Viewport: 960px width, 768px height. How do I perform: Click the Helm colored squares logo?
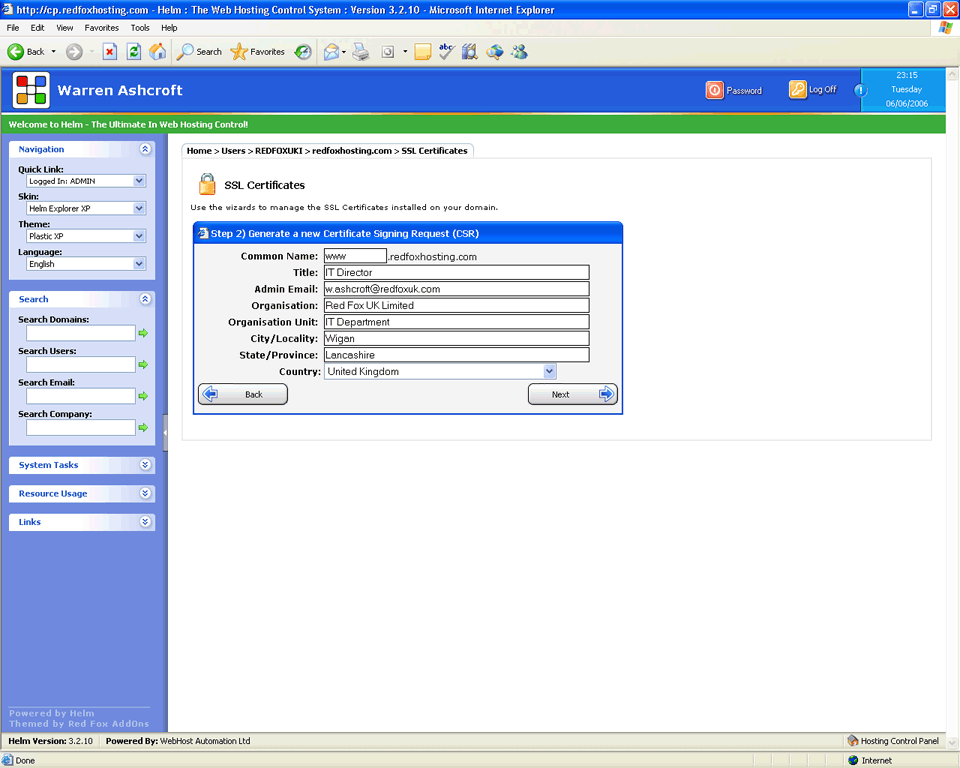(31, 90)
